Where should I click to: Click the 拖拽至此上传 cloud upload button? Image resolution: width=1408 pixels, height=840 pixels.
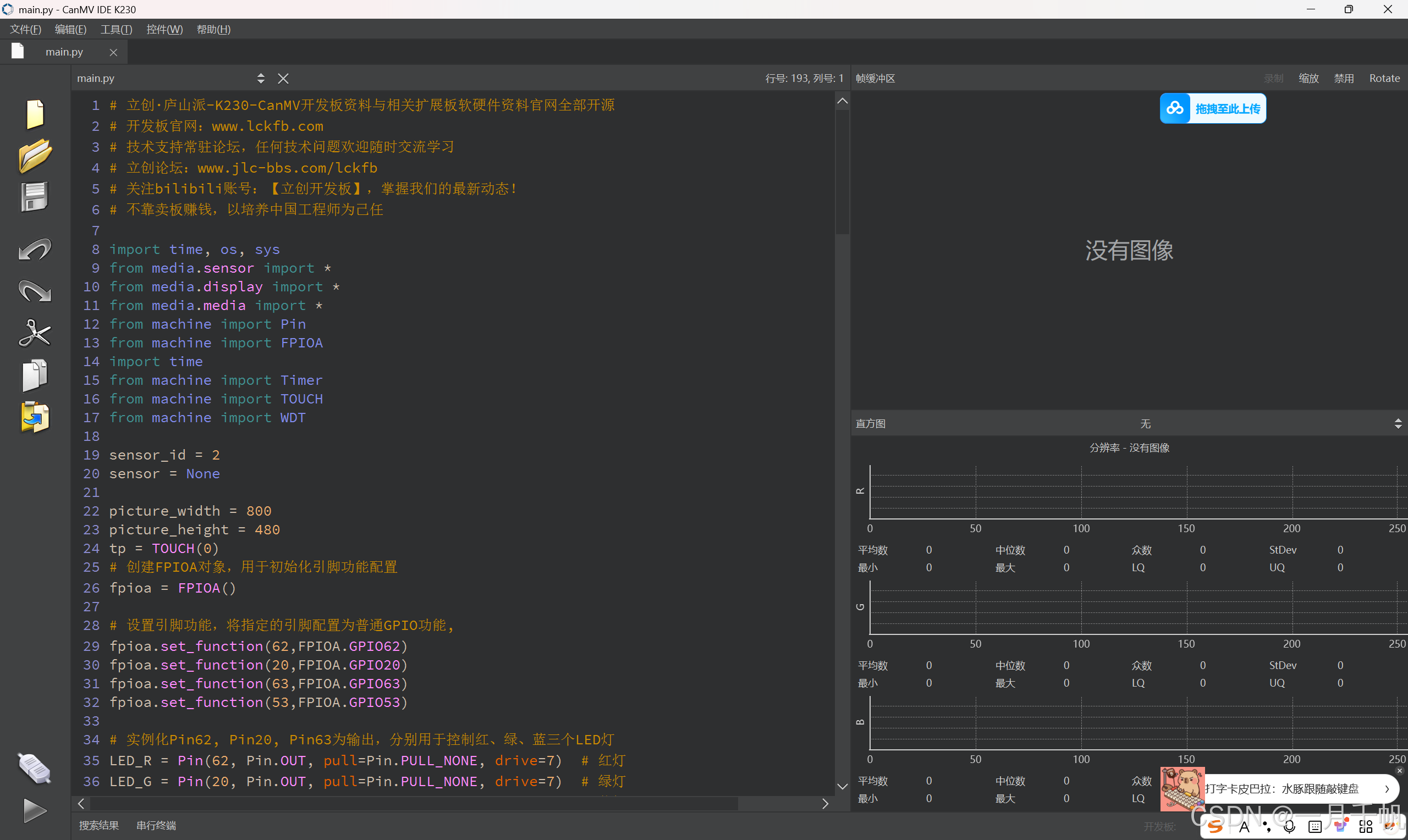coord(1213,108)
